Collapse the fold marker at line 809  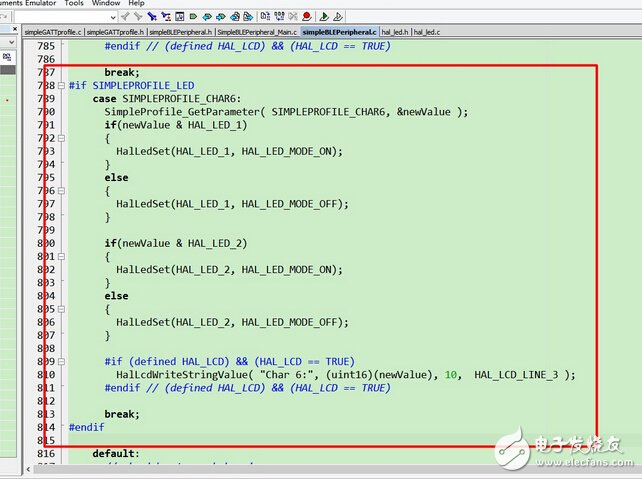click(62, 361)
